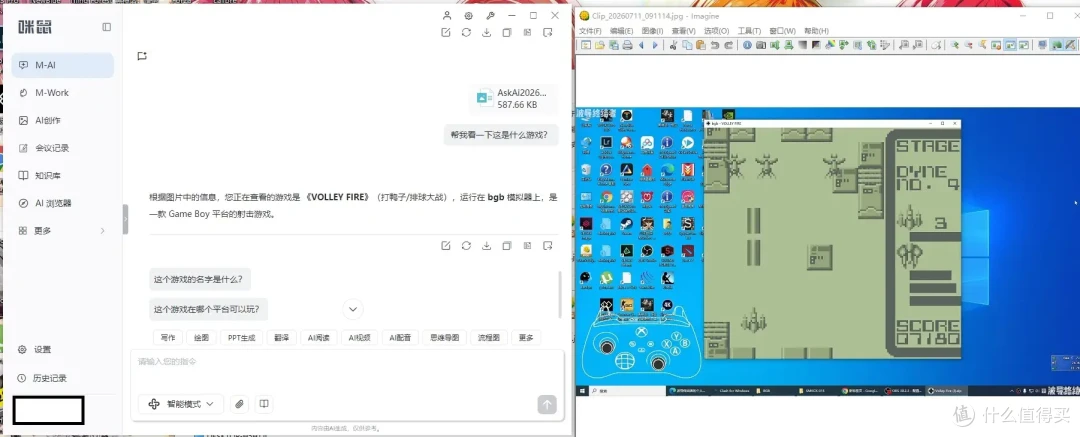The width and height of the screenshot is (1080, 437).
Task: Open the 智能模式 mode dropdown
Action: click(x=181, y=404)
